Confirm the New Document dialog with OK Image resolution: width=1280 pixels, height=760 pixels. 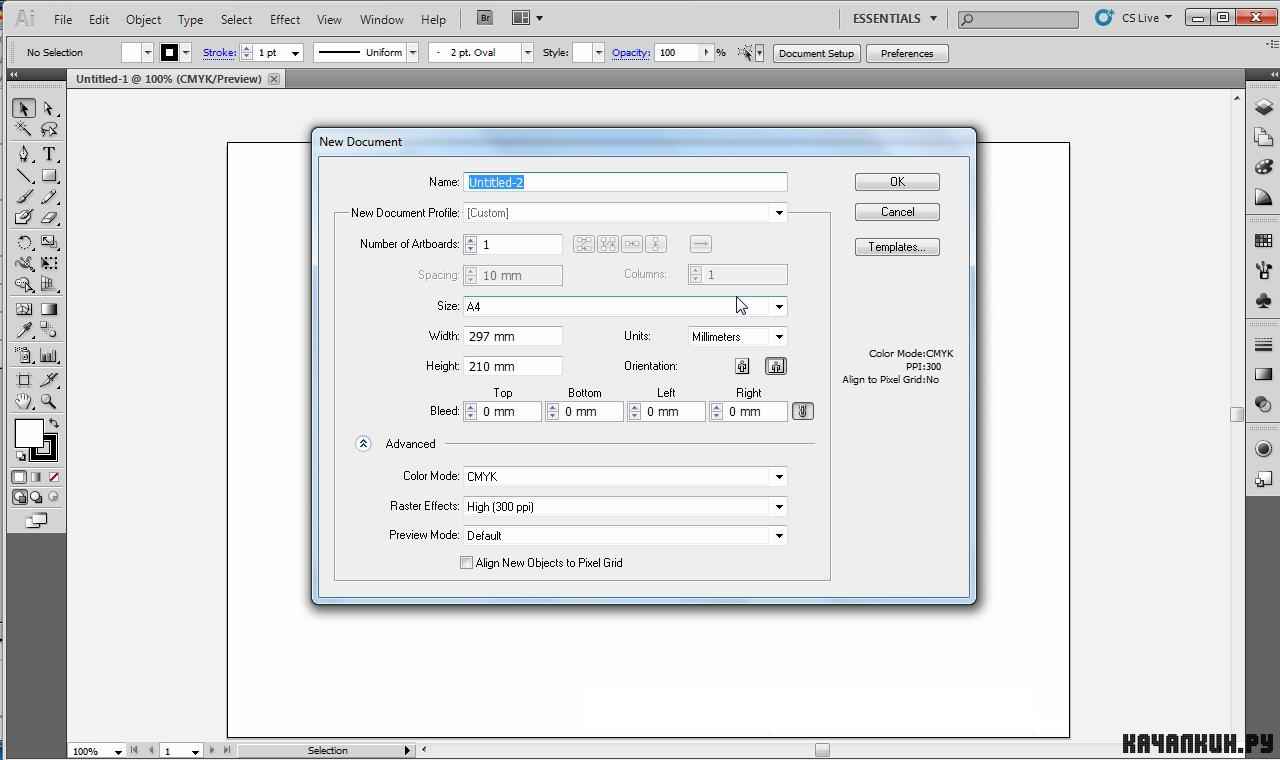tap(897, 182)
